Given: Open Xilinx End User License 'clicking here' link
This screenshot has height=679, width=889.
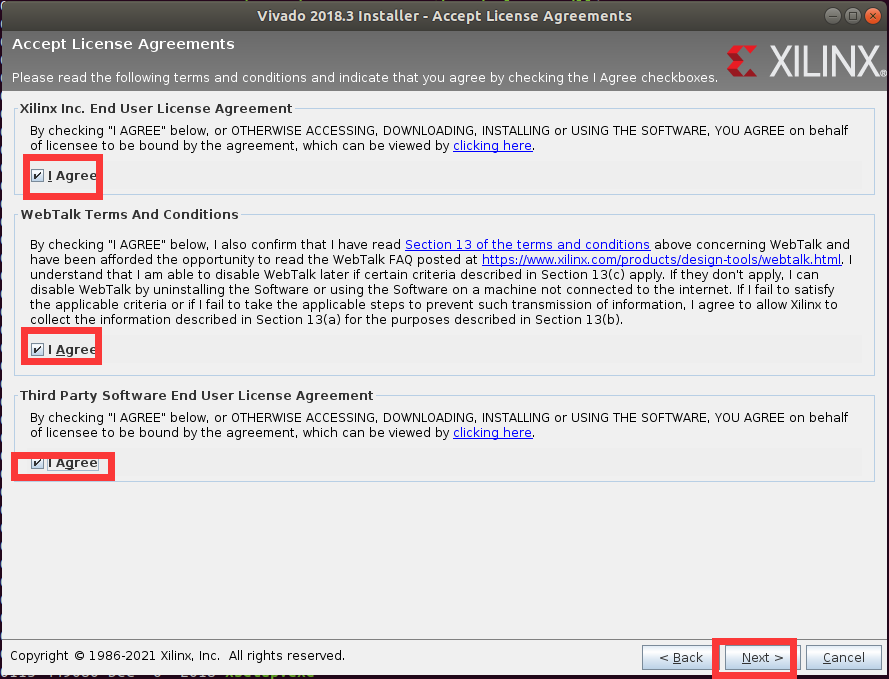Looking at the screenshot, I should 492,146.
